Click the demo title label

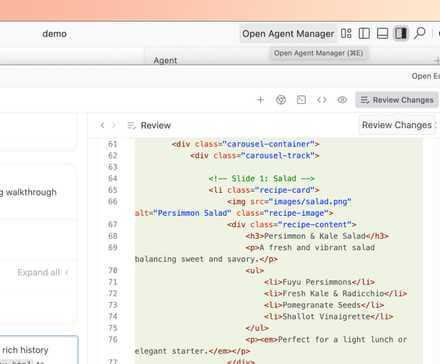click(x=55, y=34)
